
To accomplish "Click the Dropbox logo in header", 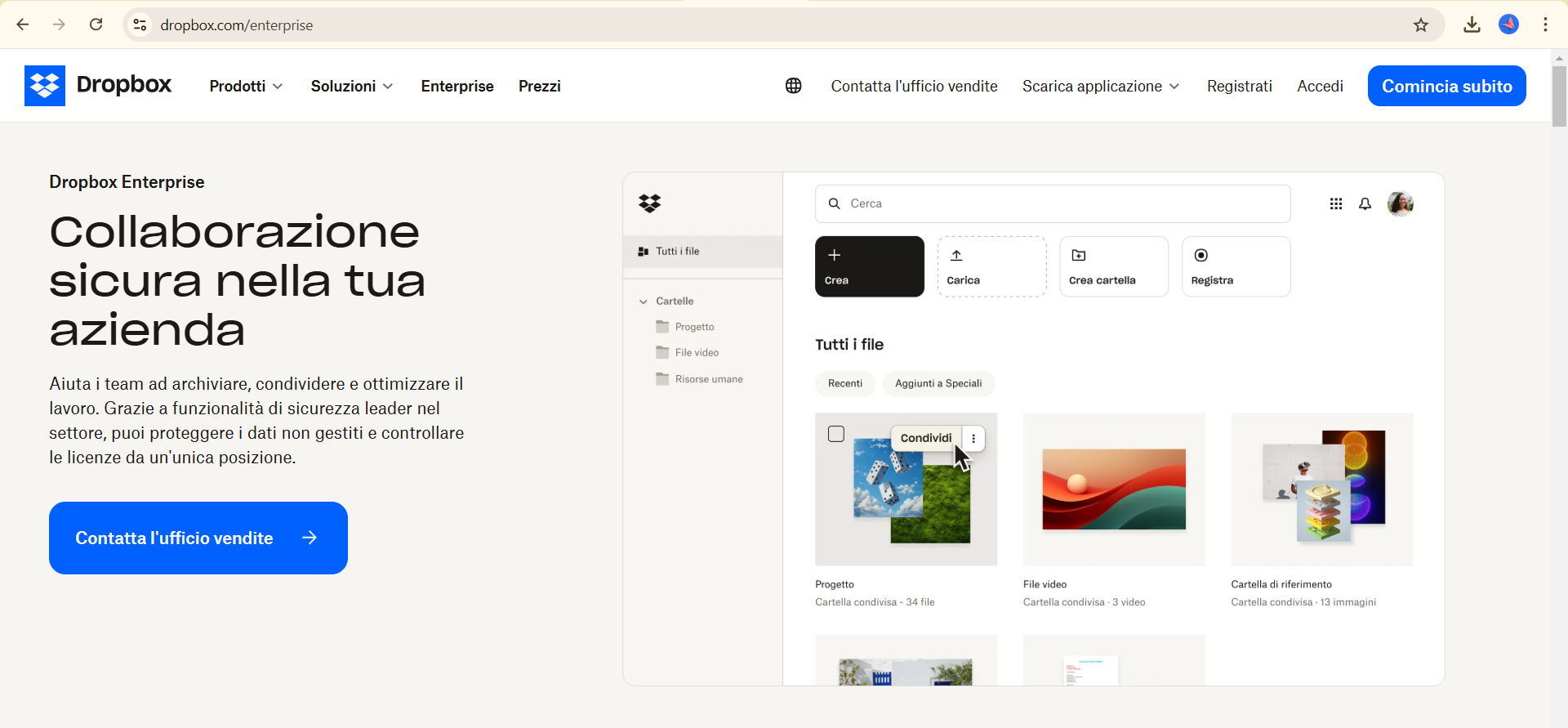I will 98,86.
